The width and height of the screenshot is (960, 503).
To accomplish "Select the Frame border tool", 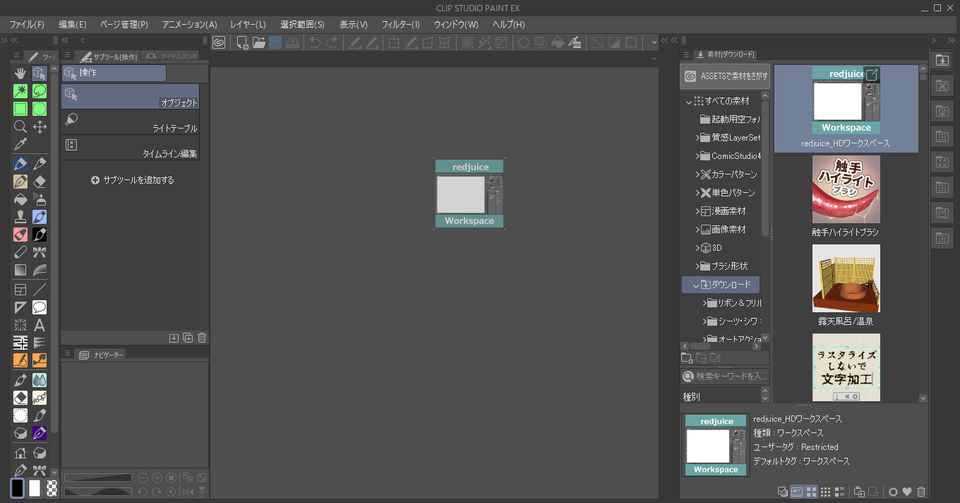I will [20, 289].
